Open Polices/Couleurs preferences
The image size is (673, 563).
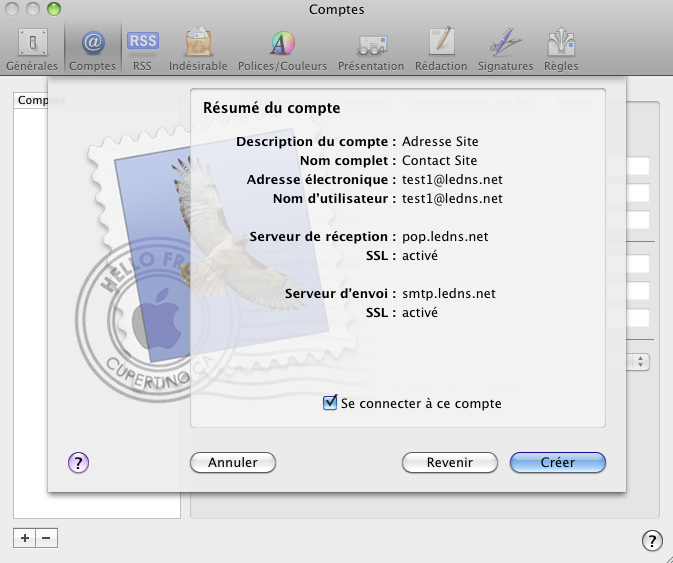click(281, 48)
